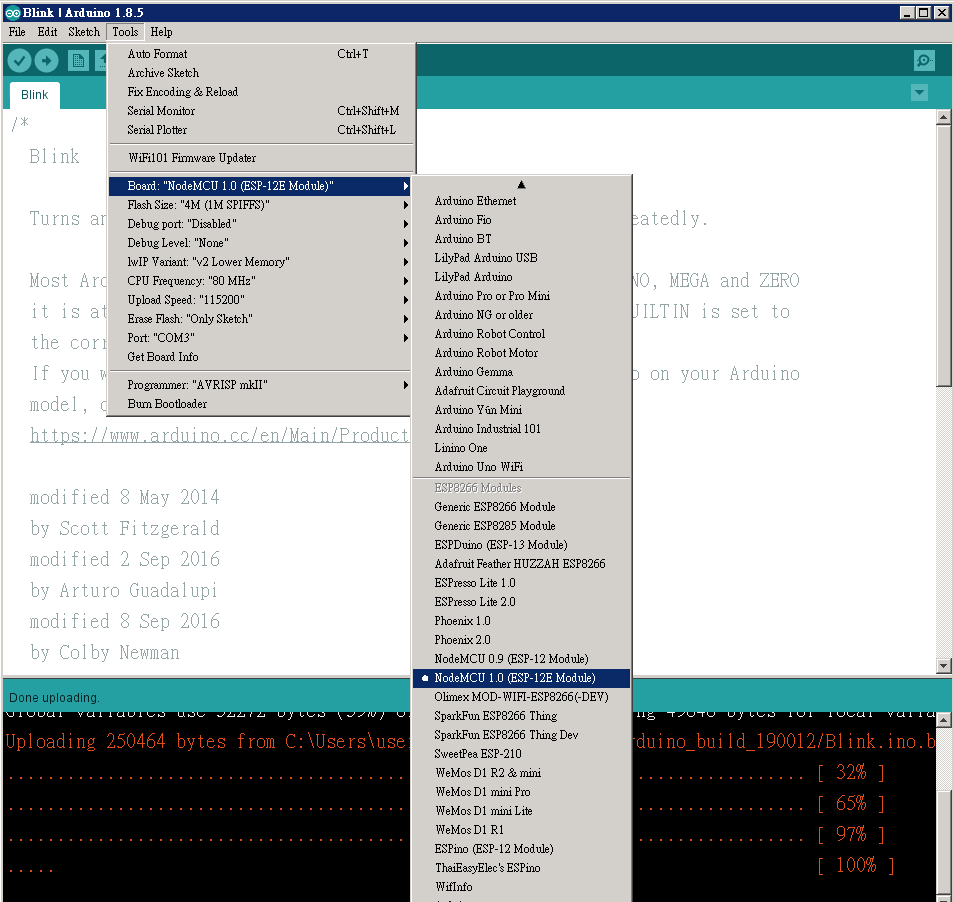Click 'by Colby Newman' comment line
This screenshot has height=902, width=954.
coord(105,653)
